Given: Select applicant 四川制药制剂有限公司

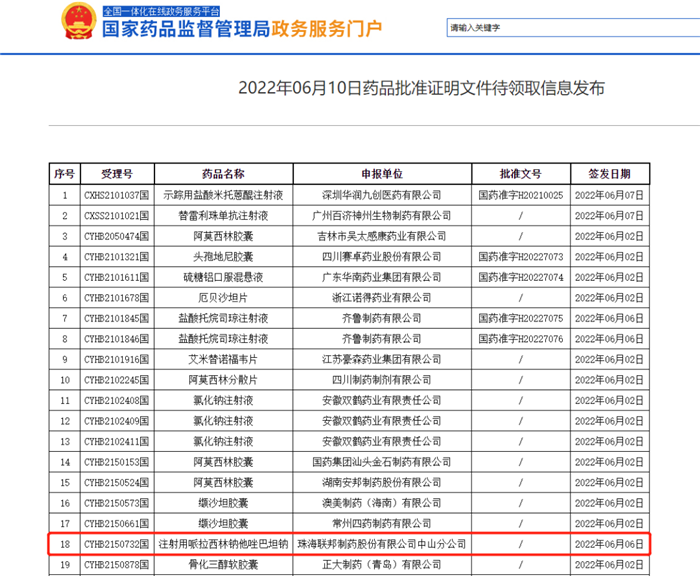Looking at the screenshot, I should (382, 380).
